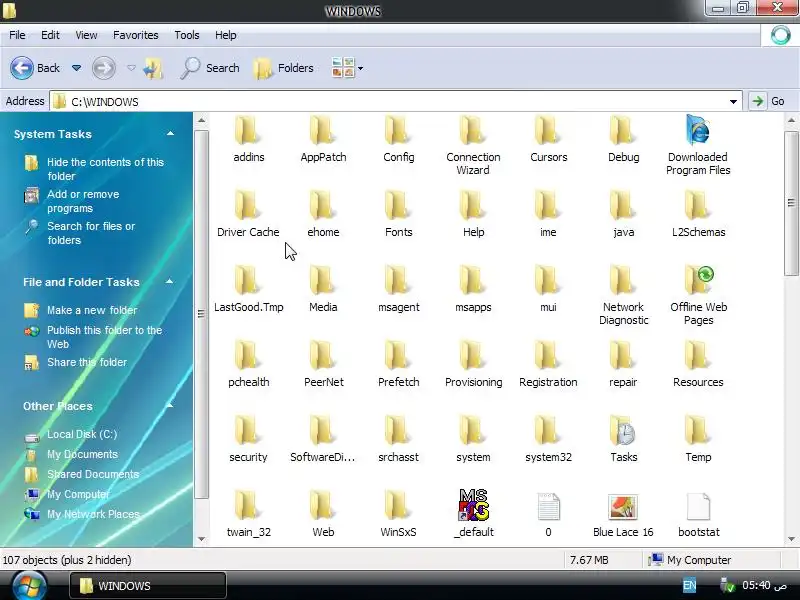Select the Connection Wizard folder
800x600 pixels.
pos(473,131)
